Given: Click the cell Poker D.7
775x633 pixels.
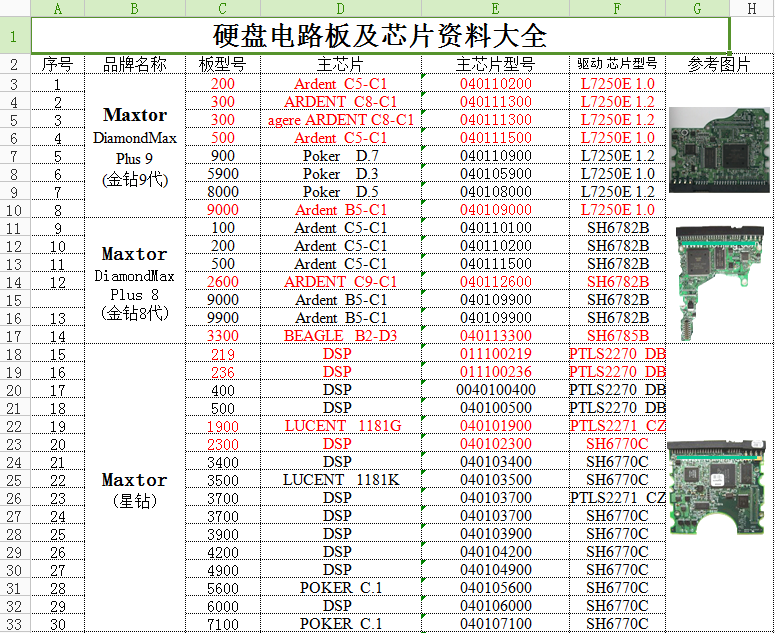Looking at the screenshot, I should (341, 156).
